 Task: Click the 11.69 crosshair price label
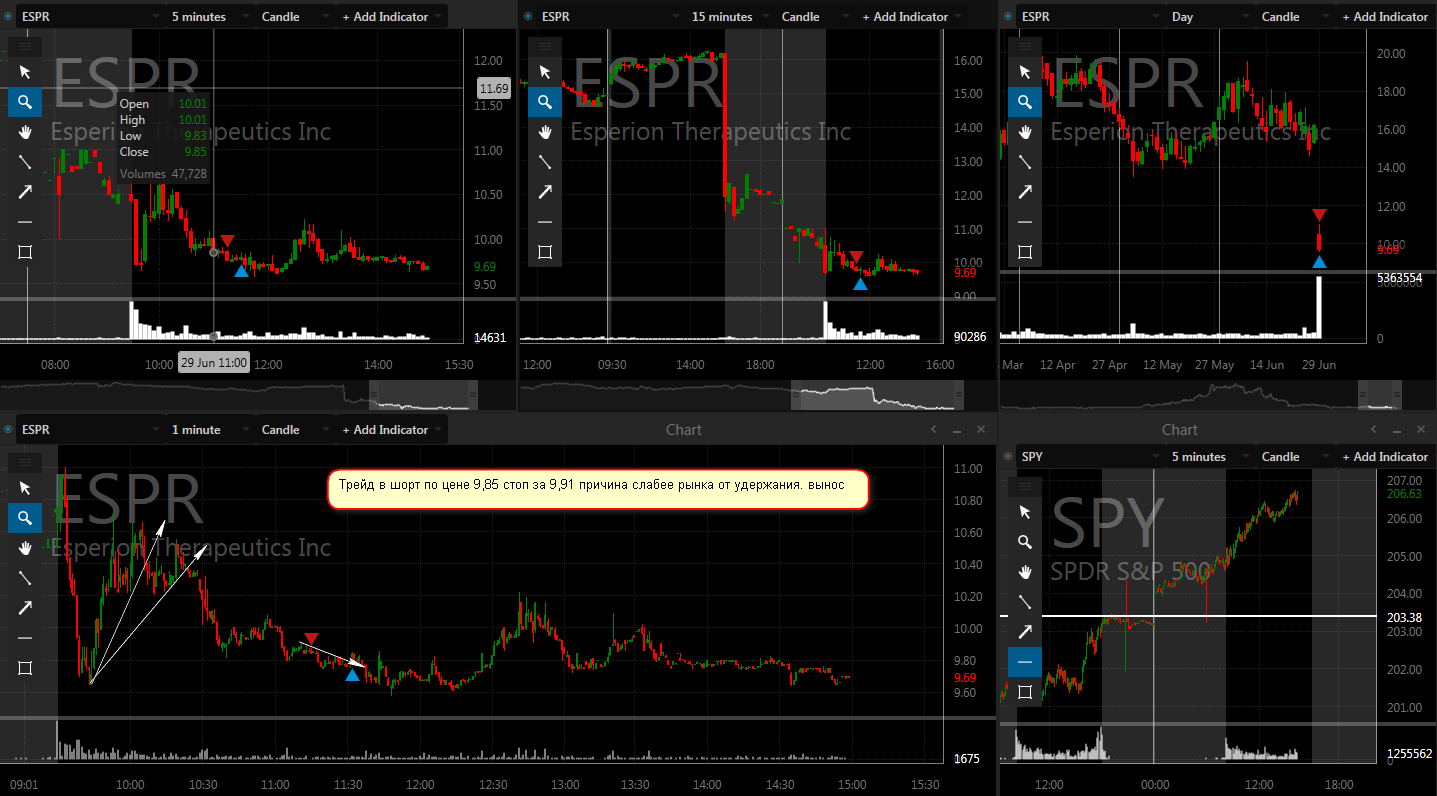pos(494,88)
